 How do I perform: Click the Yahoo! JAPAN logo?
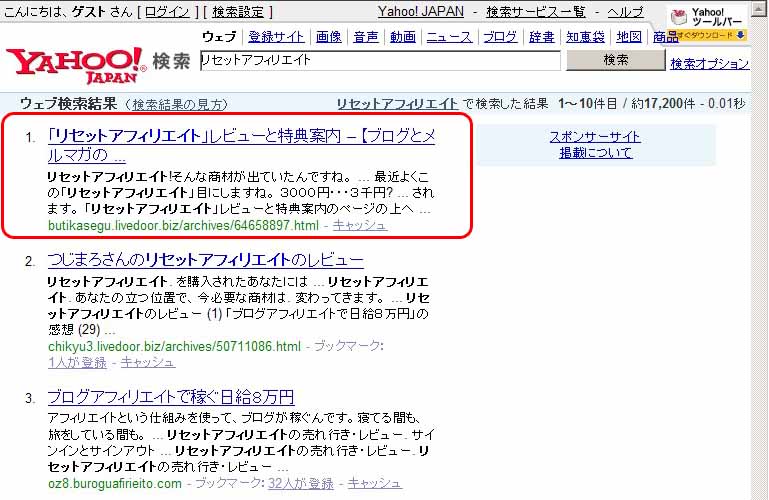click(75, 65)
